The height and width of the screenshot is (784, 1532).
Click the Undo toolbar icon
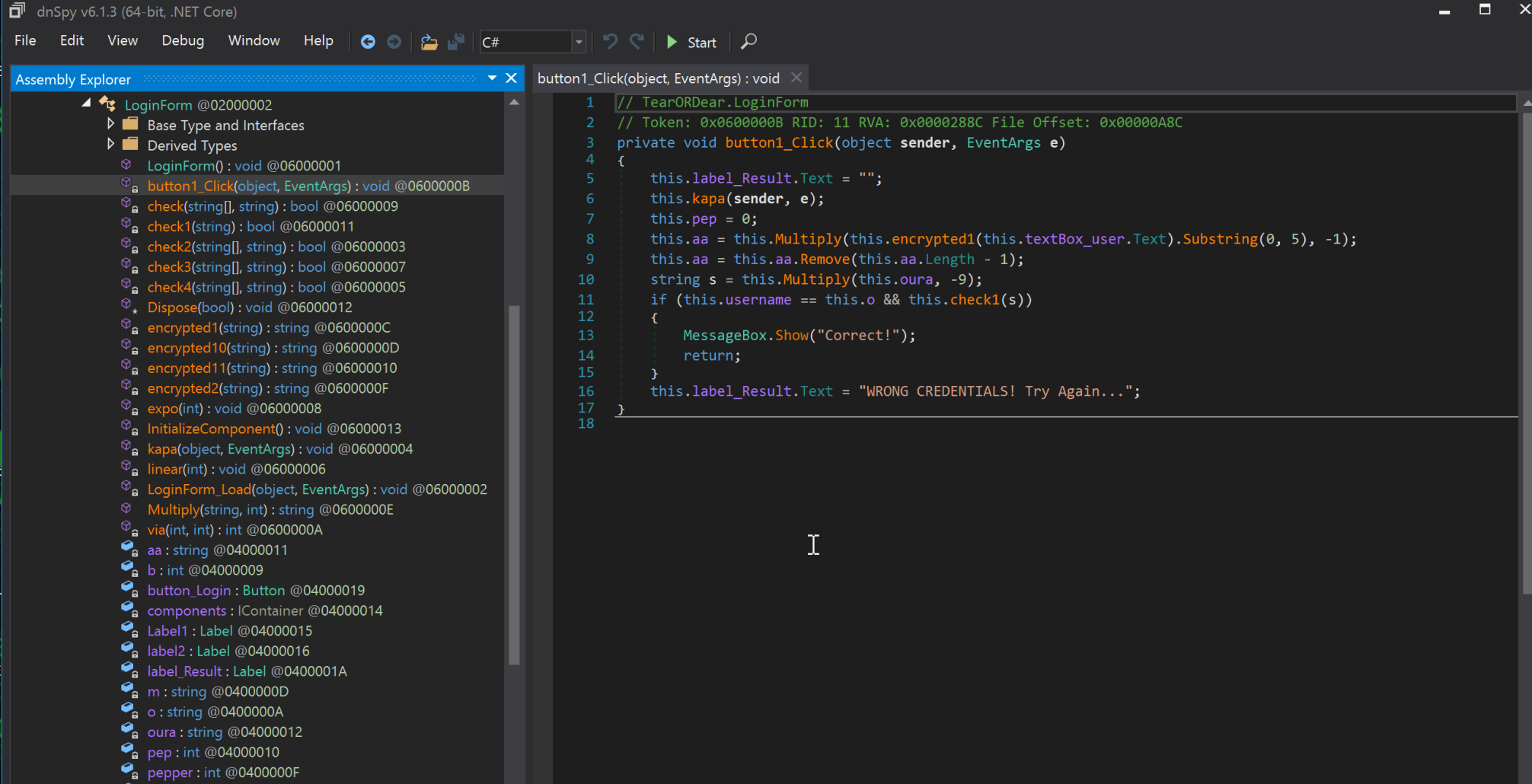tap(610, 42)
